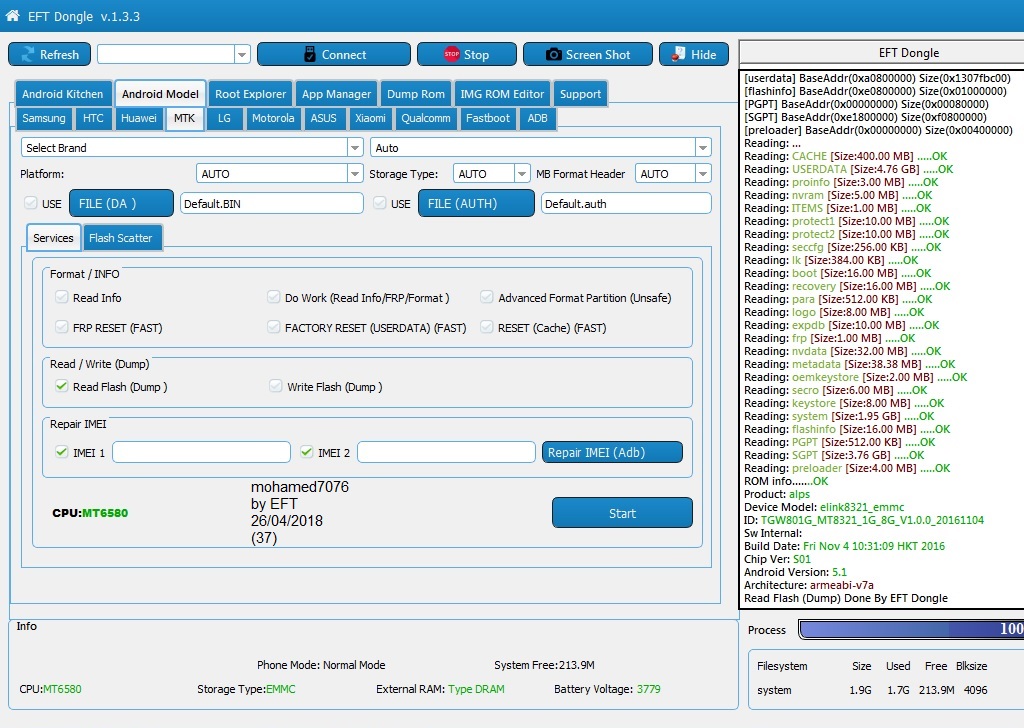Toggle the Read Info checkbox

pos(62,297)
